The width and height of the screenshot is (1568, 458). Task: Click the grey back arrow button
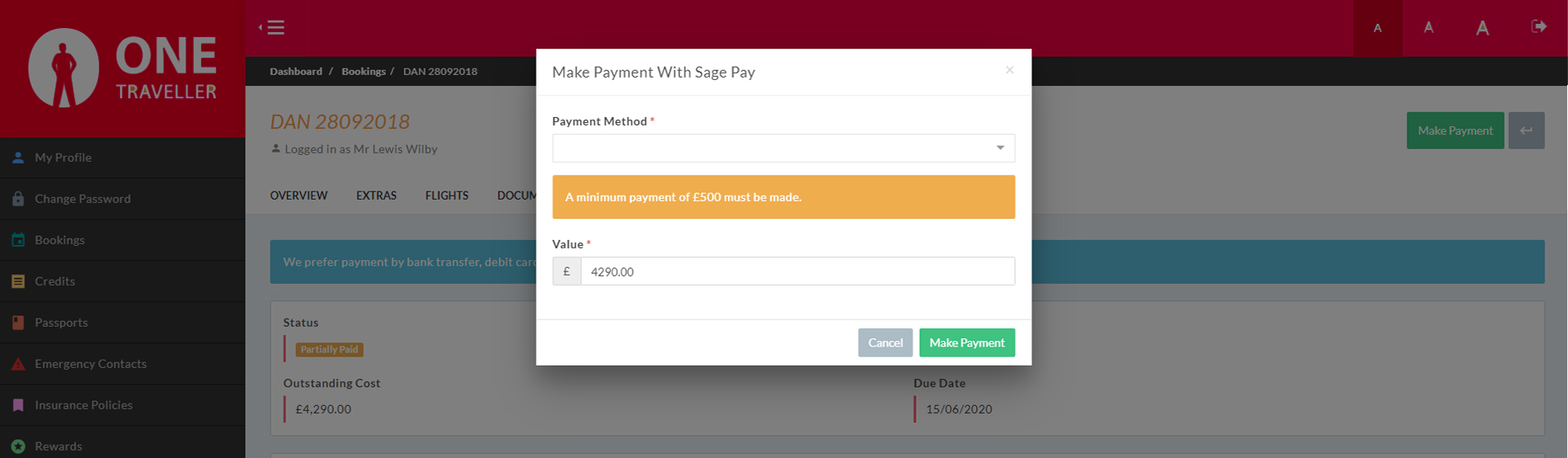click(x=1527, y=130)
